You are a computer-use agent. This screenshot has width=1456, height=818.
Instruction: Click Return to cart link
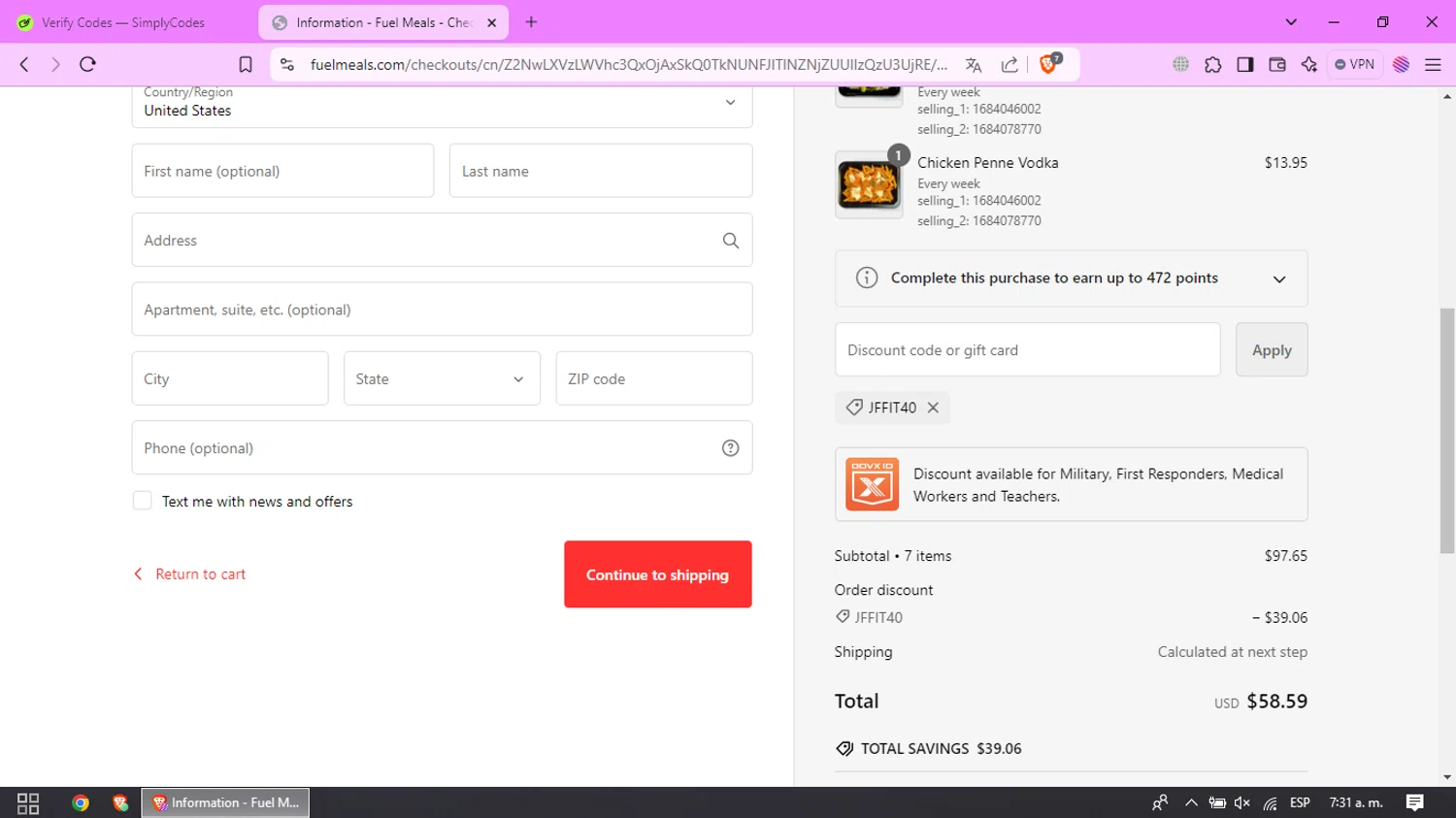(x=190, y=574)
